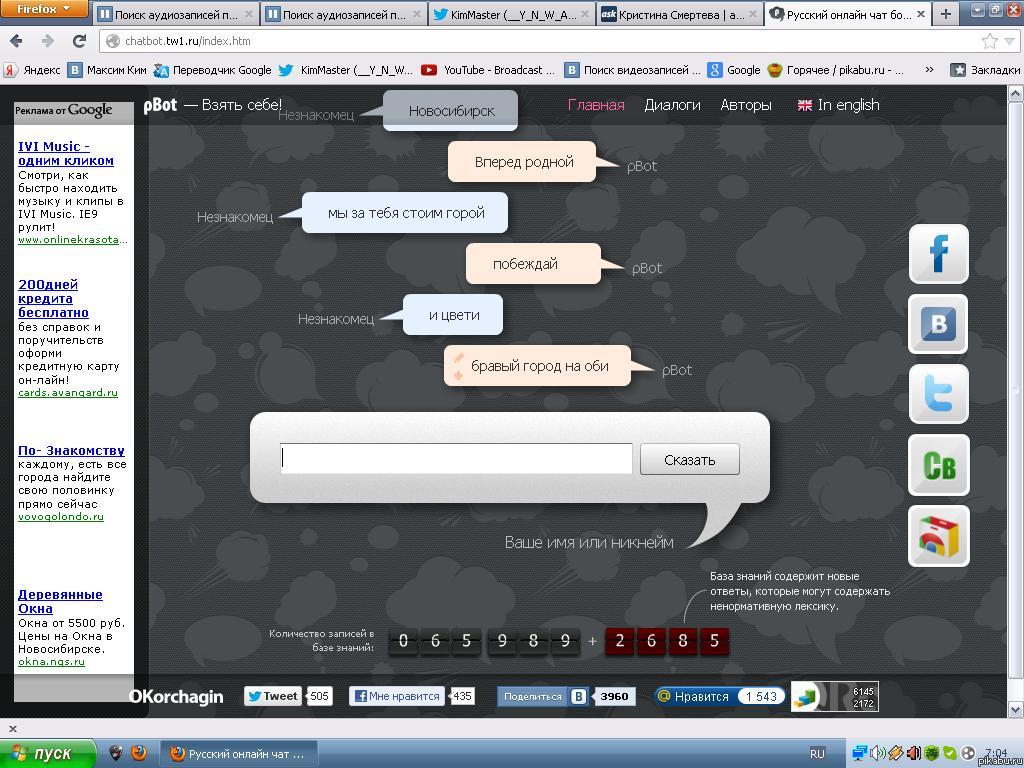
Task: Open the Windows пуск start button
Action: tap(48, 753)
